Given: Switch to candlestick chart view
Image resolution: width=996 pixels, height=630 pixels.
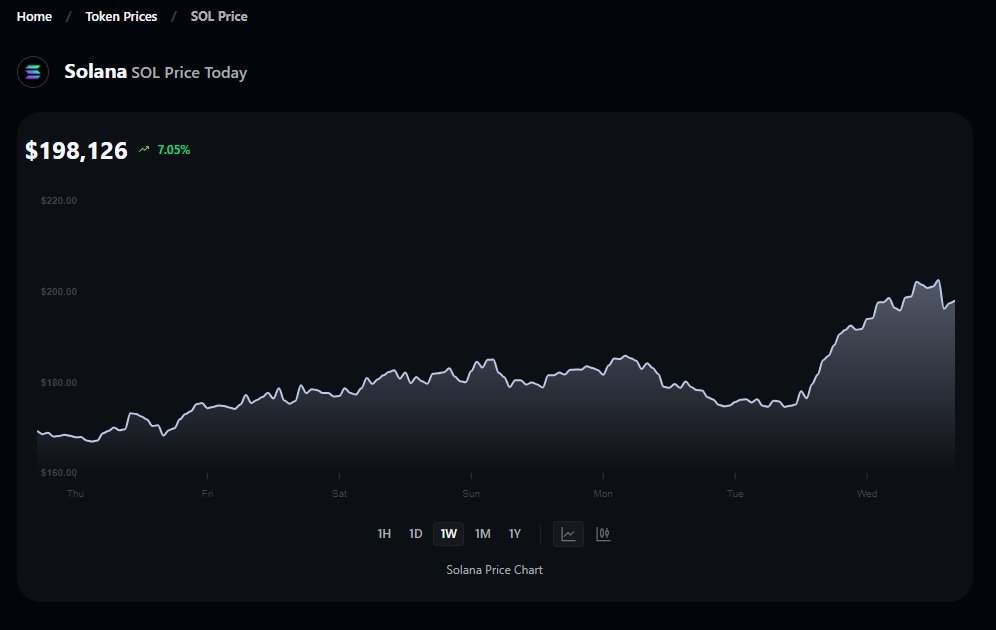Looking at the screenshot, I should pyautogui.click(x=603, y=534).
